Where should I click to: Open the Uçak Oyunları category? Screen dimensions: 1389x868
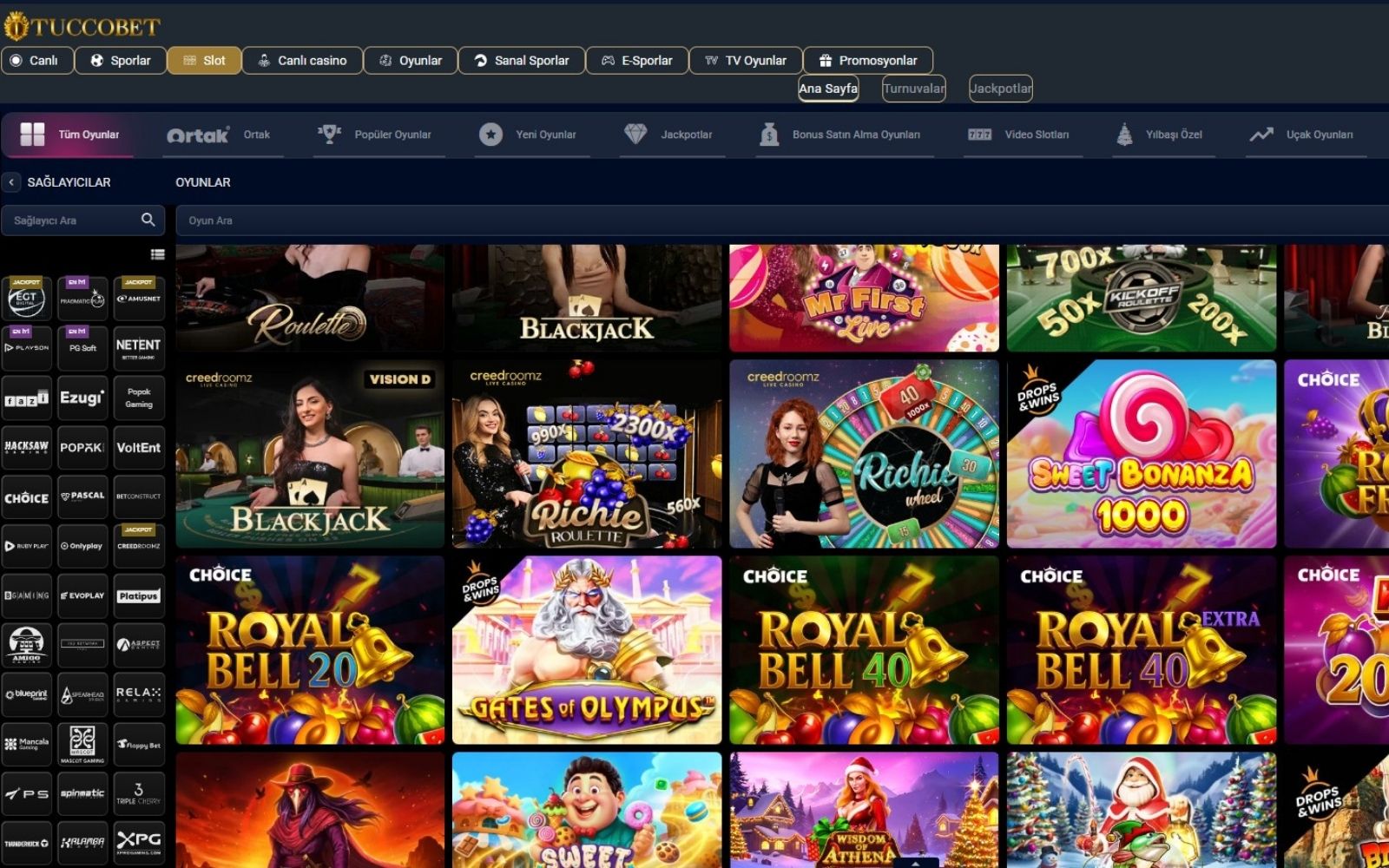click(1305, 135)
